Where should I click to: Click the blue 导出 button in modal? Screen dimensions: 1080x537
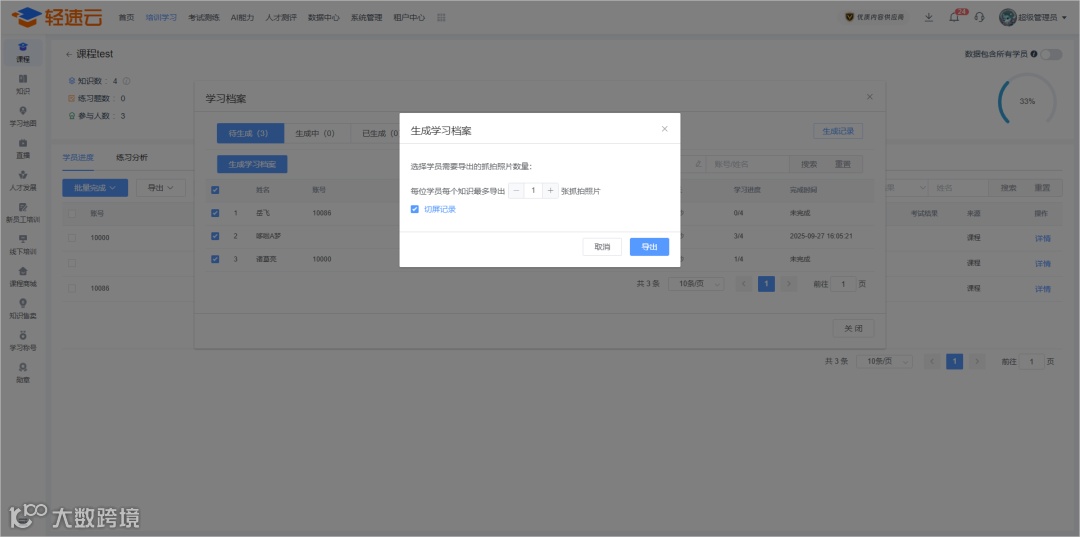tap(649, 247)
